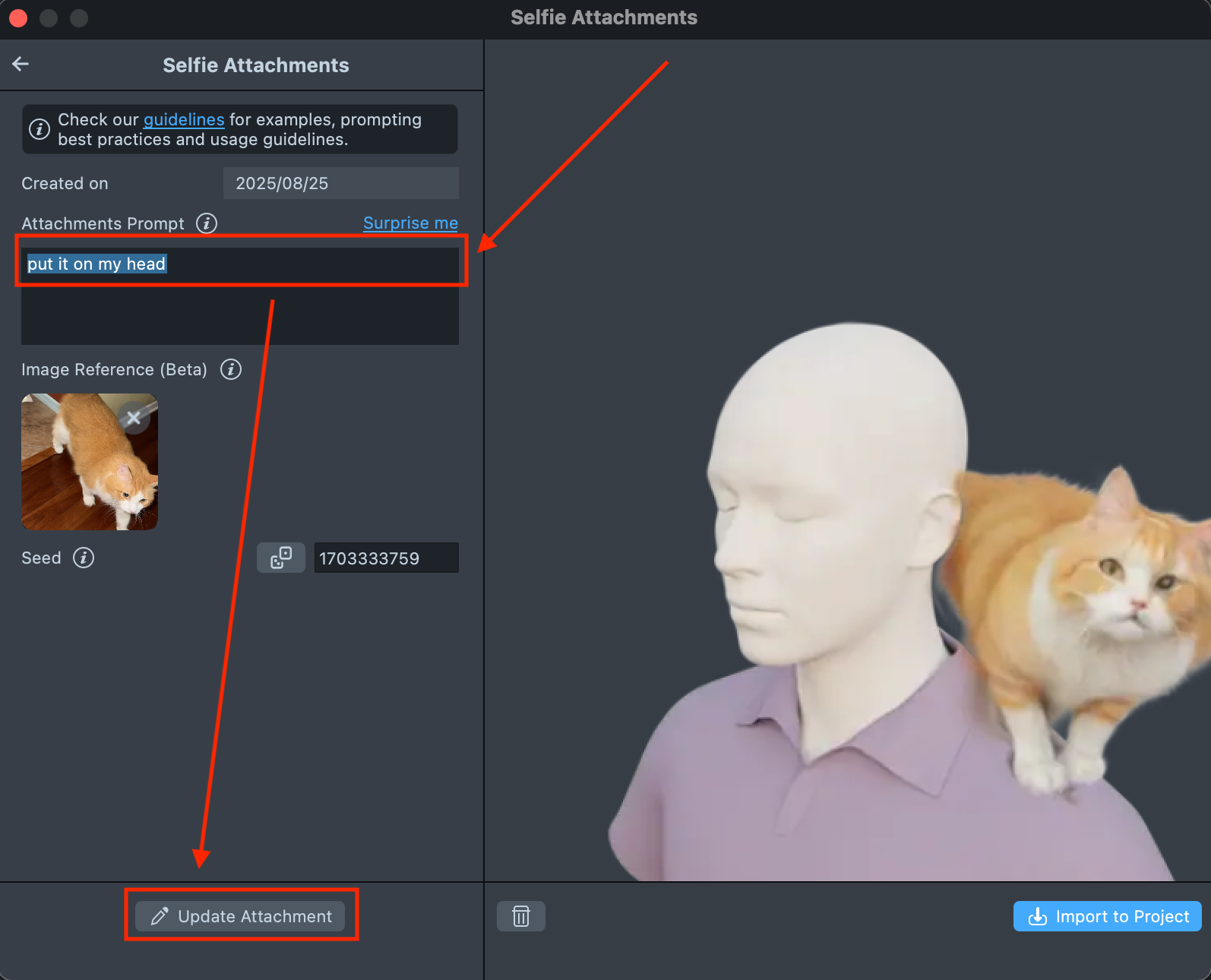The image size is (1211, 980).
Task: Close the Selfie Attachments window
Action: pos(18,17)
